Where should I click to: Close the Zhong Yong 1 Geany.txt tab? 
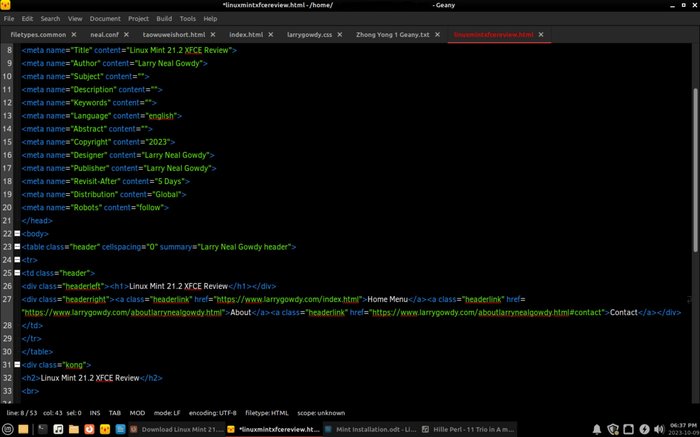click(x=438, y=34)
